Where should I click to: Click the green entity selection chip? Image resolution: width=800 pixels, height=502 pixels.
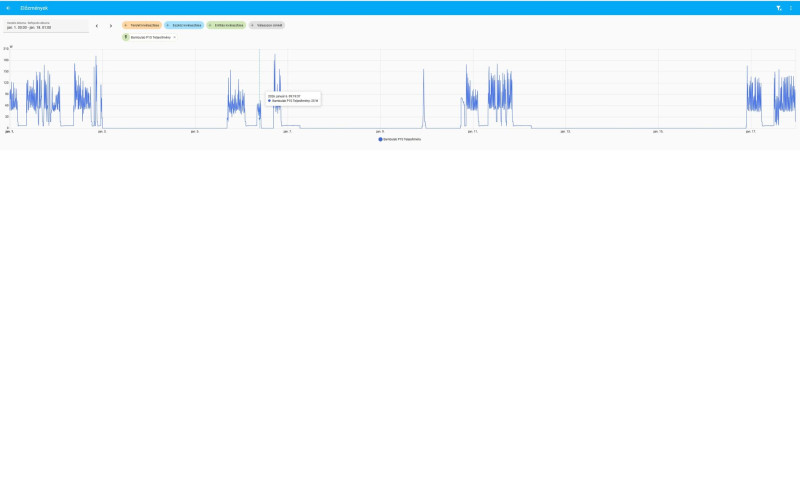[x=227, y=25]
